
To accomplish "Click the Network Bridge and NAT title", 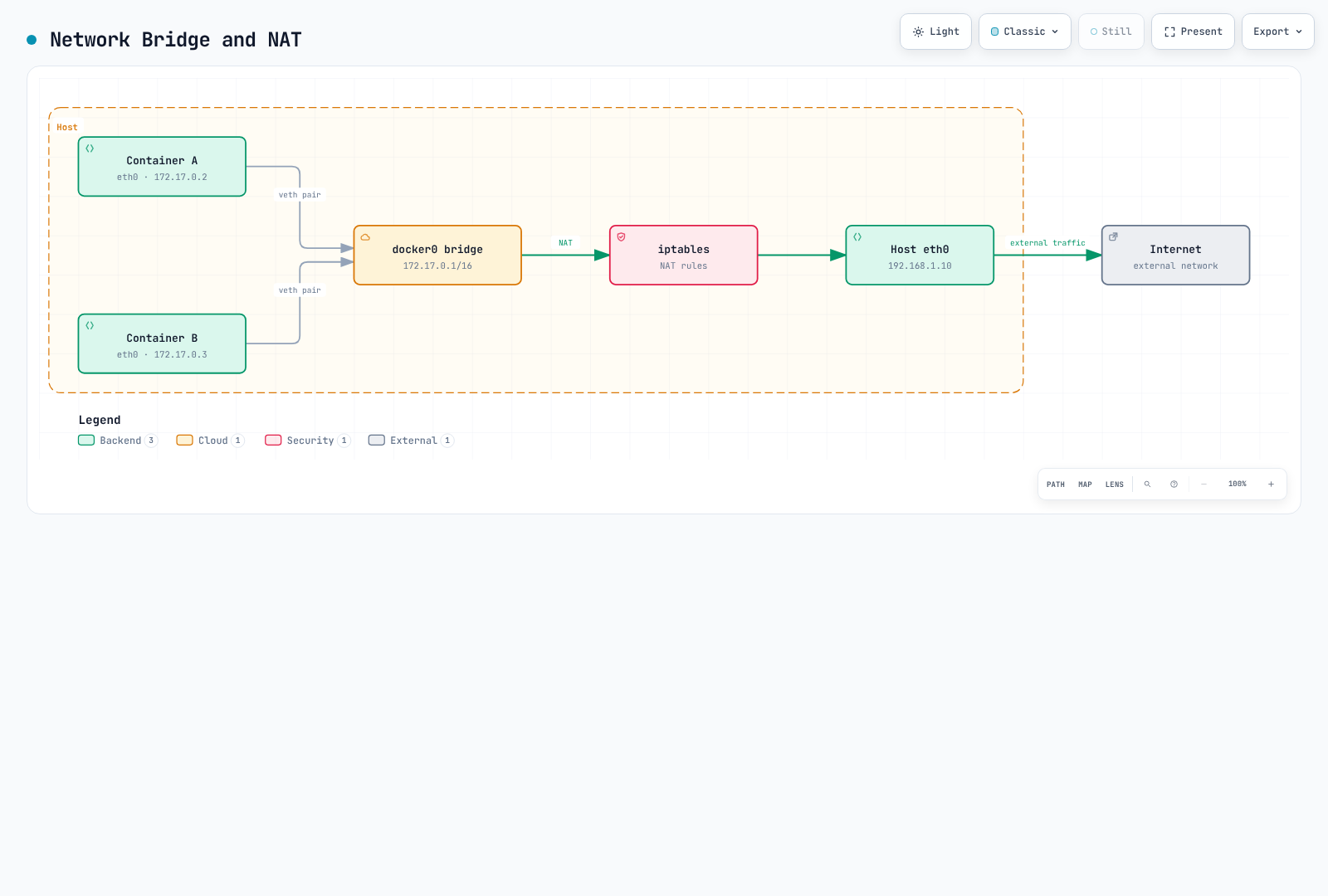I will [175, 40].
